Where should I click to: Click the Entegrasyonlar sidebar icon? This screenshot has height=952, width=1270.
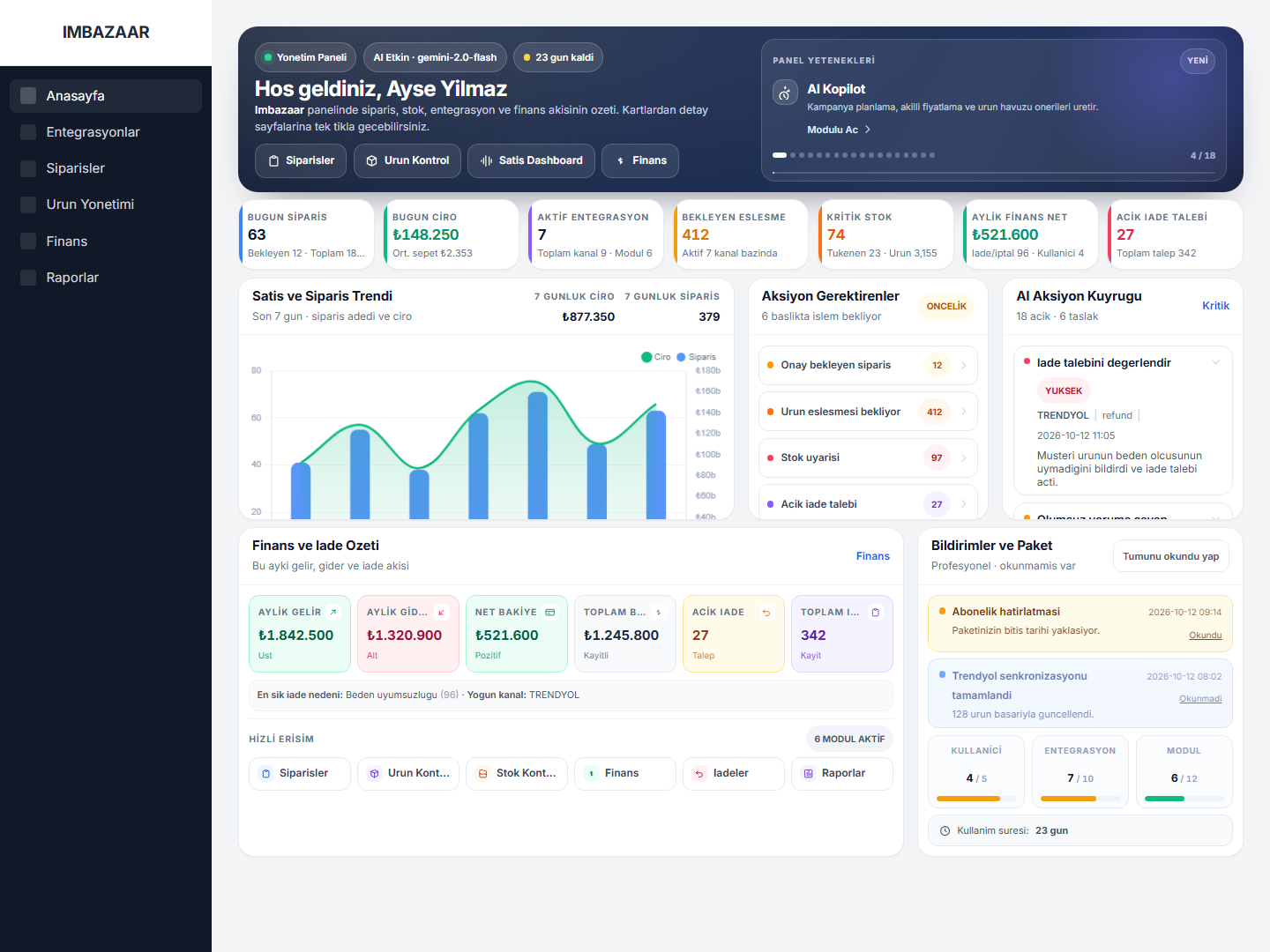(28, 132)
